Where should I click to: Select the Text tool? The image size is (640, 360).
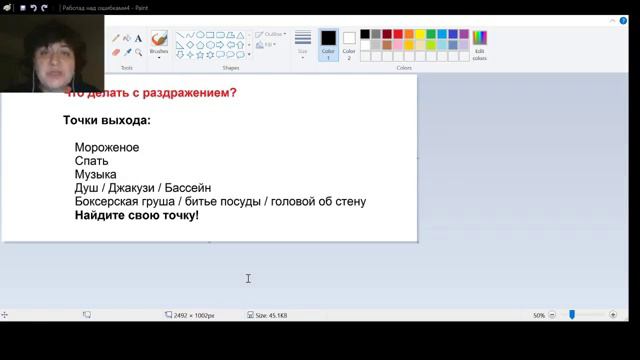(138, 38)
